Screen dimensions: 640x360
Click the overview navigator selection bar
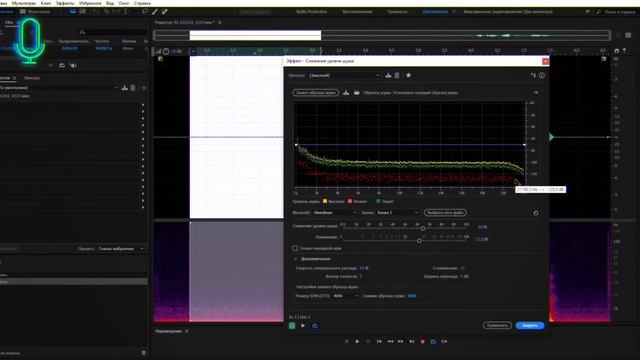[x=255, y=36]
